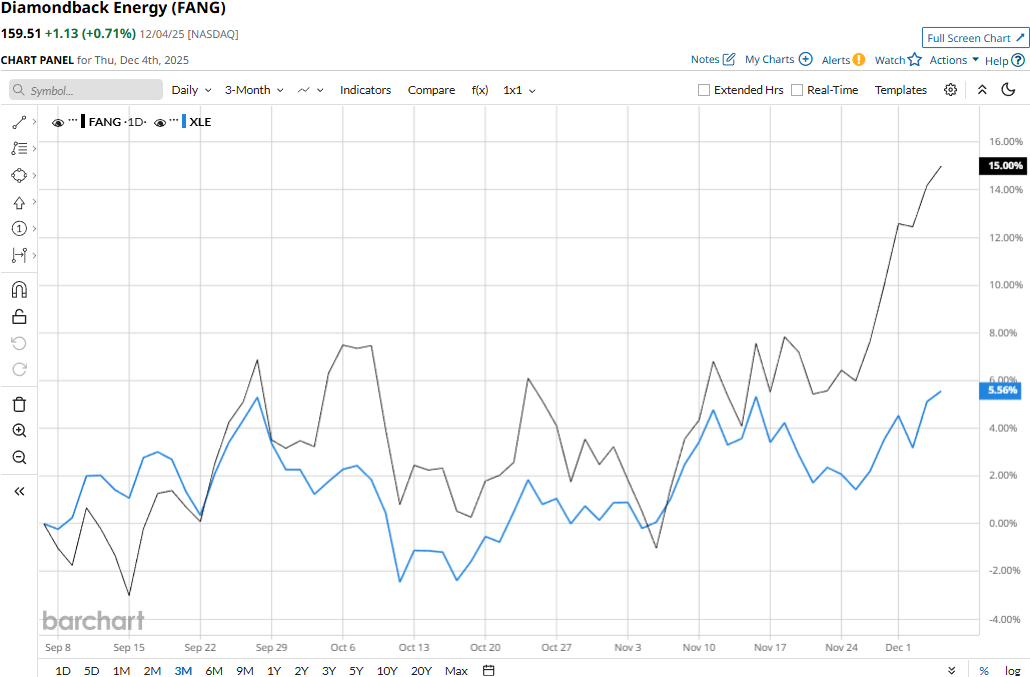Select the 1D time range
This screenshot has height=677, width=1030.
[x=62, y=670]
